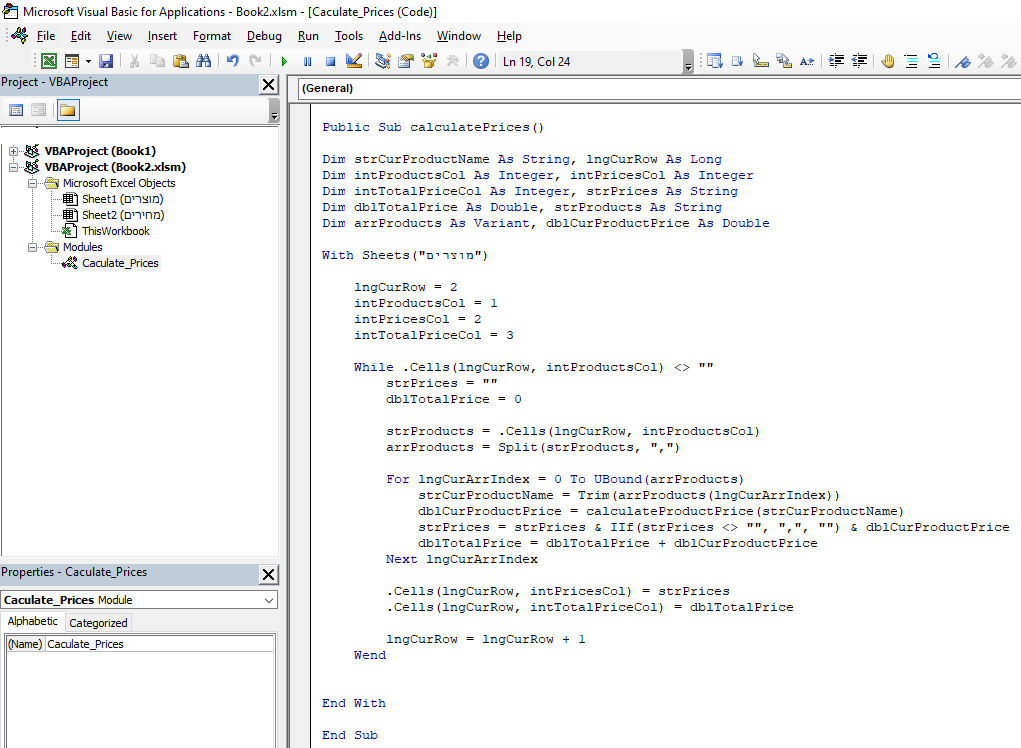The width and height of the screenshot is (1021, 748).
Task: Close the Properties panel
Action: tap(268, 574)
